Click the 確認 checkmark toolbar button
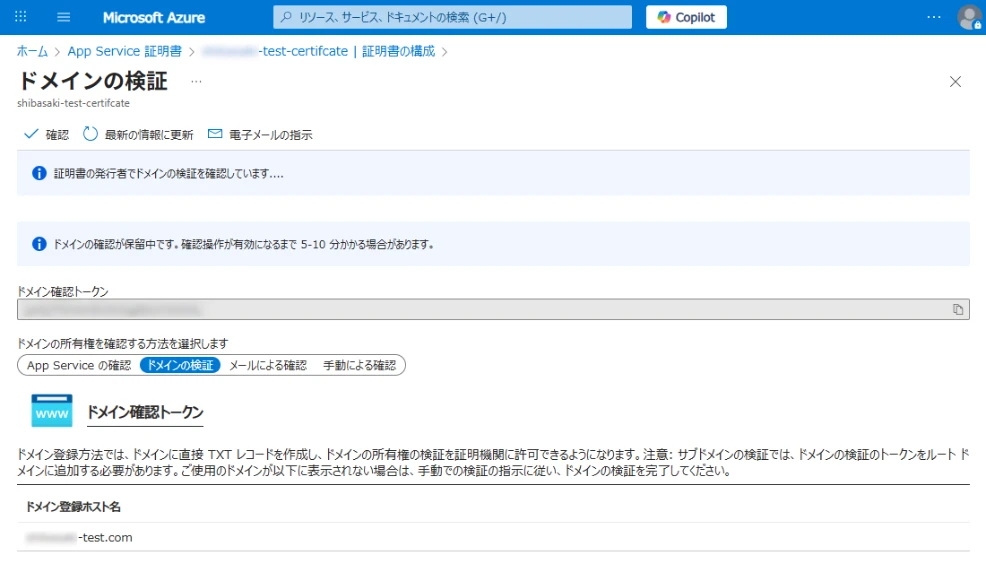 (x=46, y=134)
